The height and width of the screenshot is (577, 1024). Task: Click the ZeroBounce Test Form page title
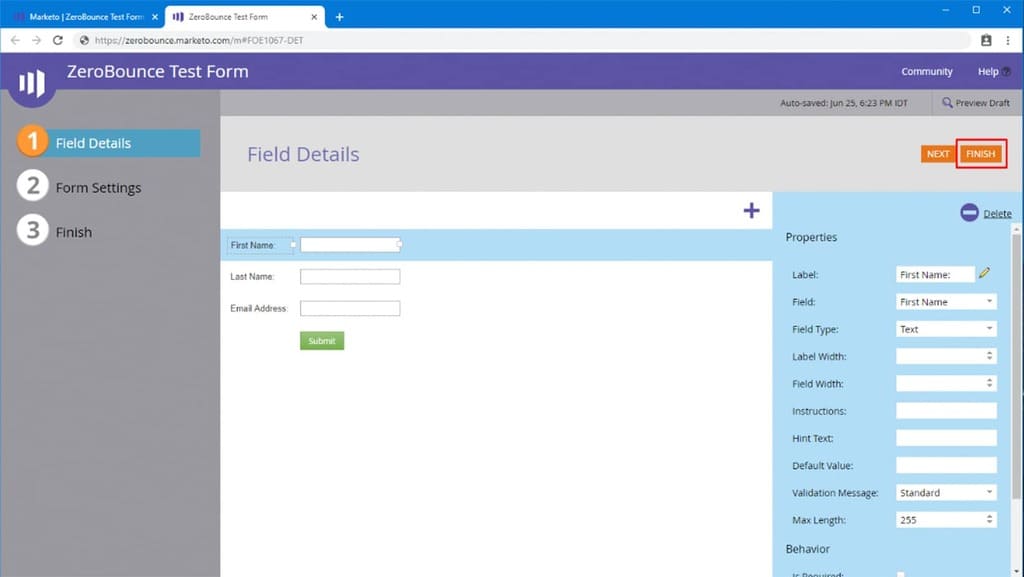tap(157, 71)
